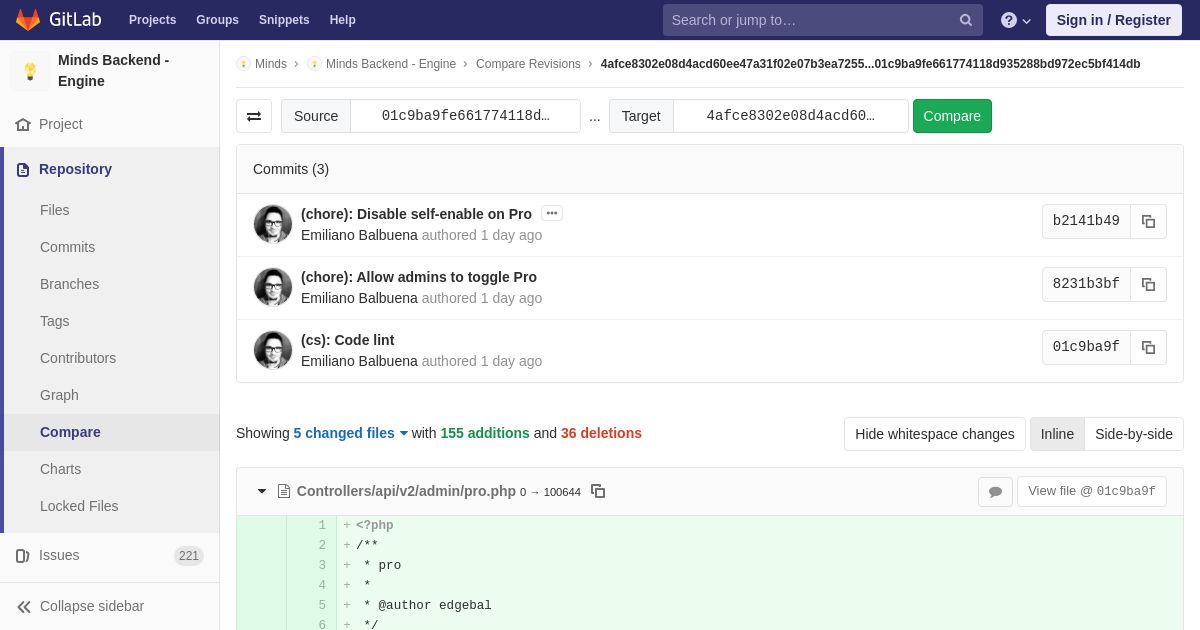Expand the 5 changed files dropdown
This screenshot has height=630, width=1200.
[350, 433]
